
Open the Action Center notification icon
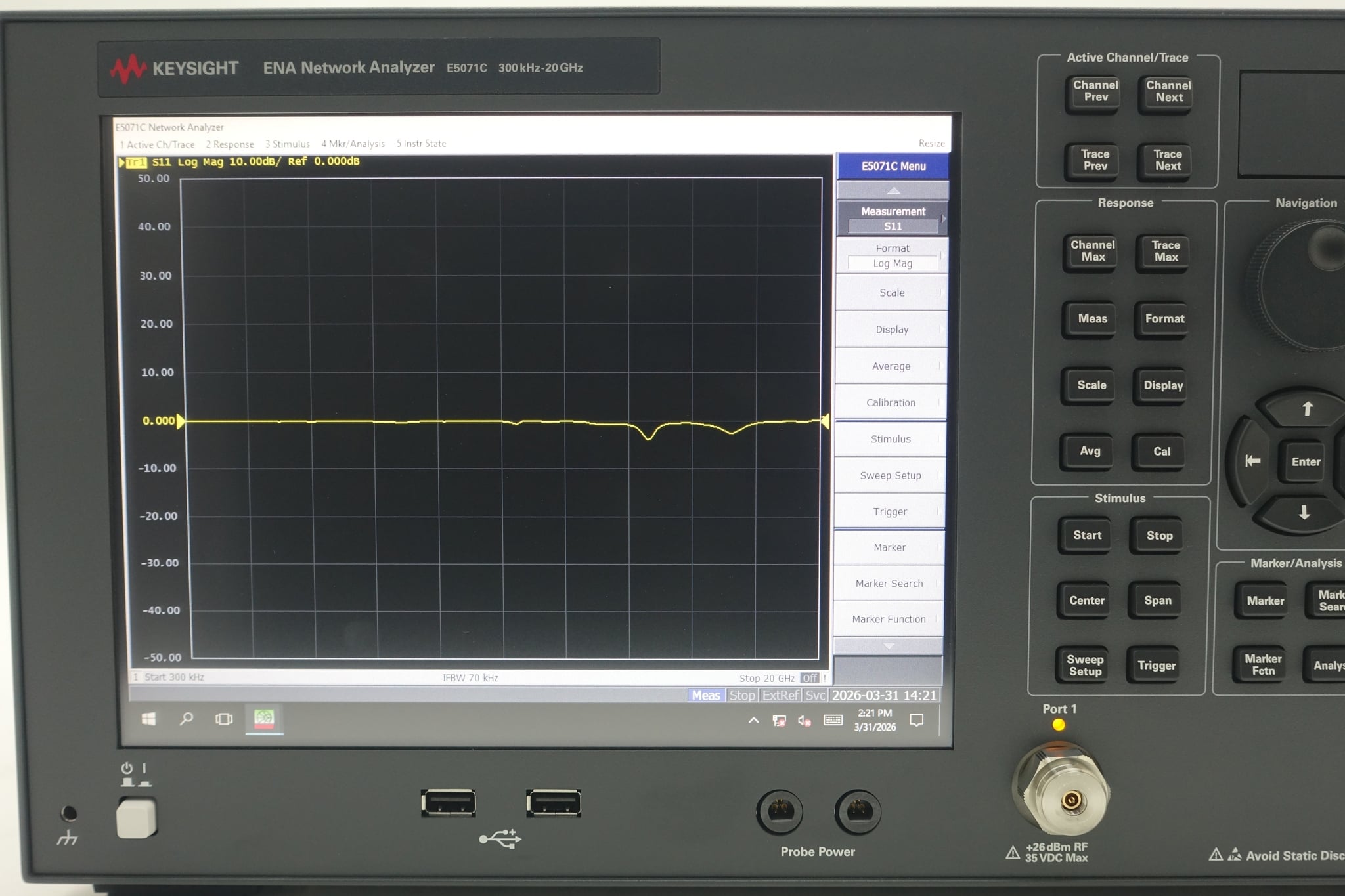[x=917, y=720]
